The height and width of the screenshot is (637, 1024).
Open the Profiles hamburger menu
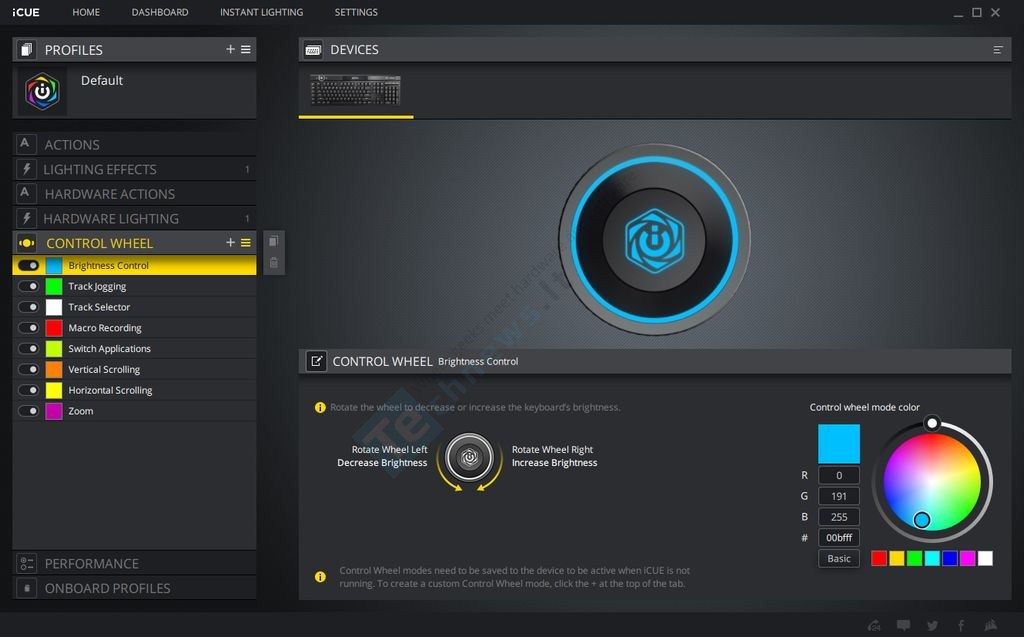pyautogui.click(x=246, y=49)
